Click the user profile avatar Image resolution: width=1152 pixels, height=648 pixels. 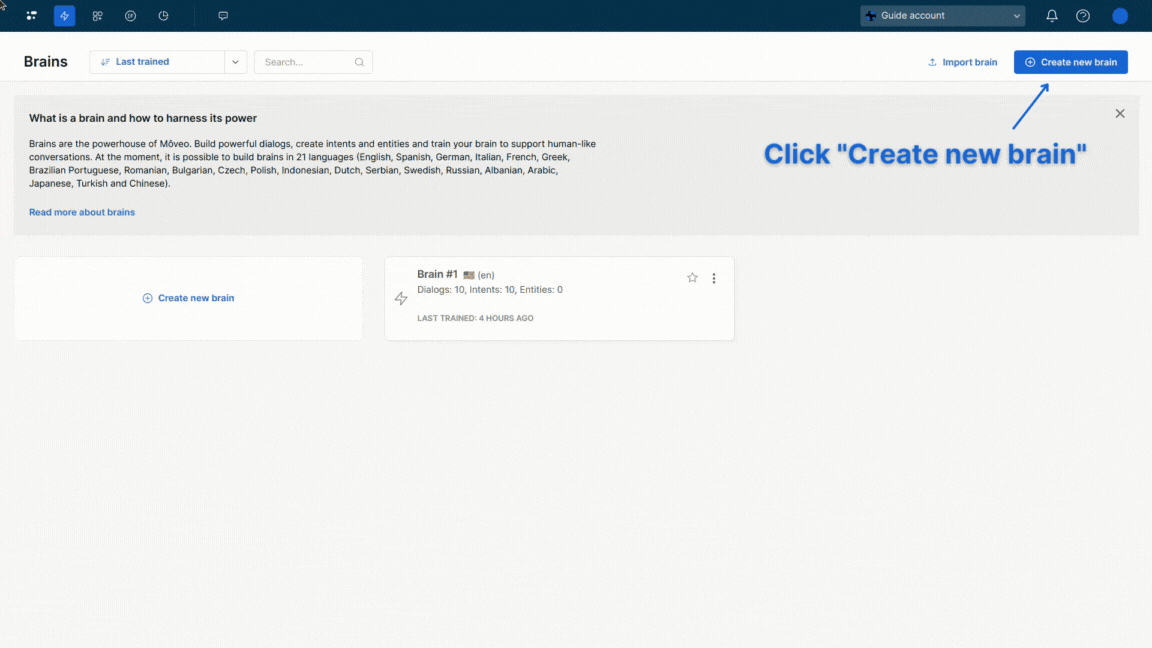(1120, 16)
